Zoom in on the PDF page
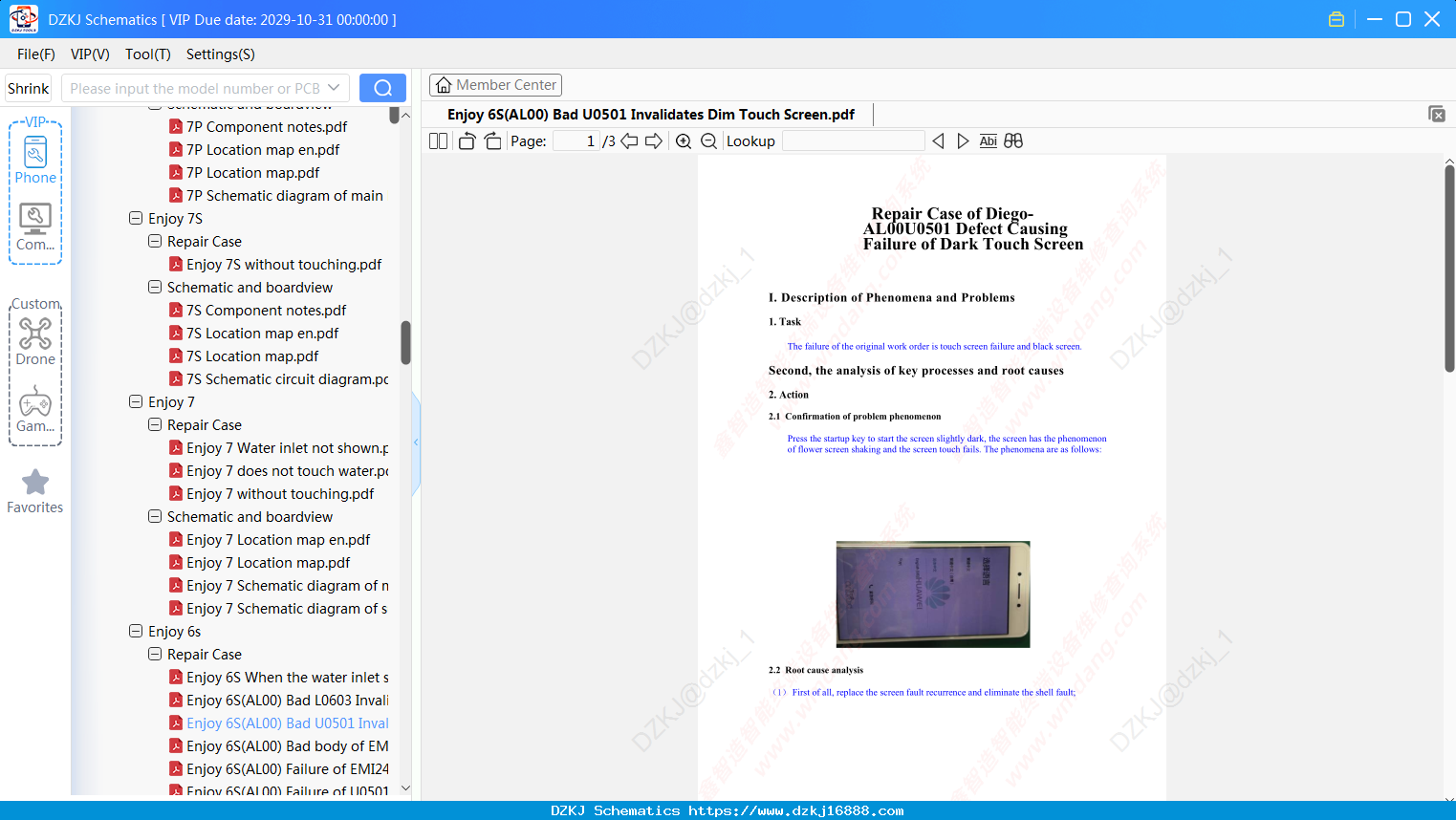Screen dimensions: 1456x820 coord(684,141)
